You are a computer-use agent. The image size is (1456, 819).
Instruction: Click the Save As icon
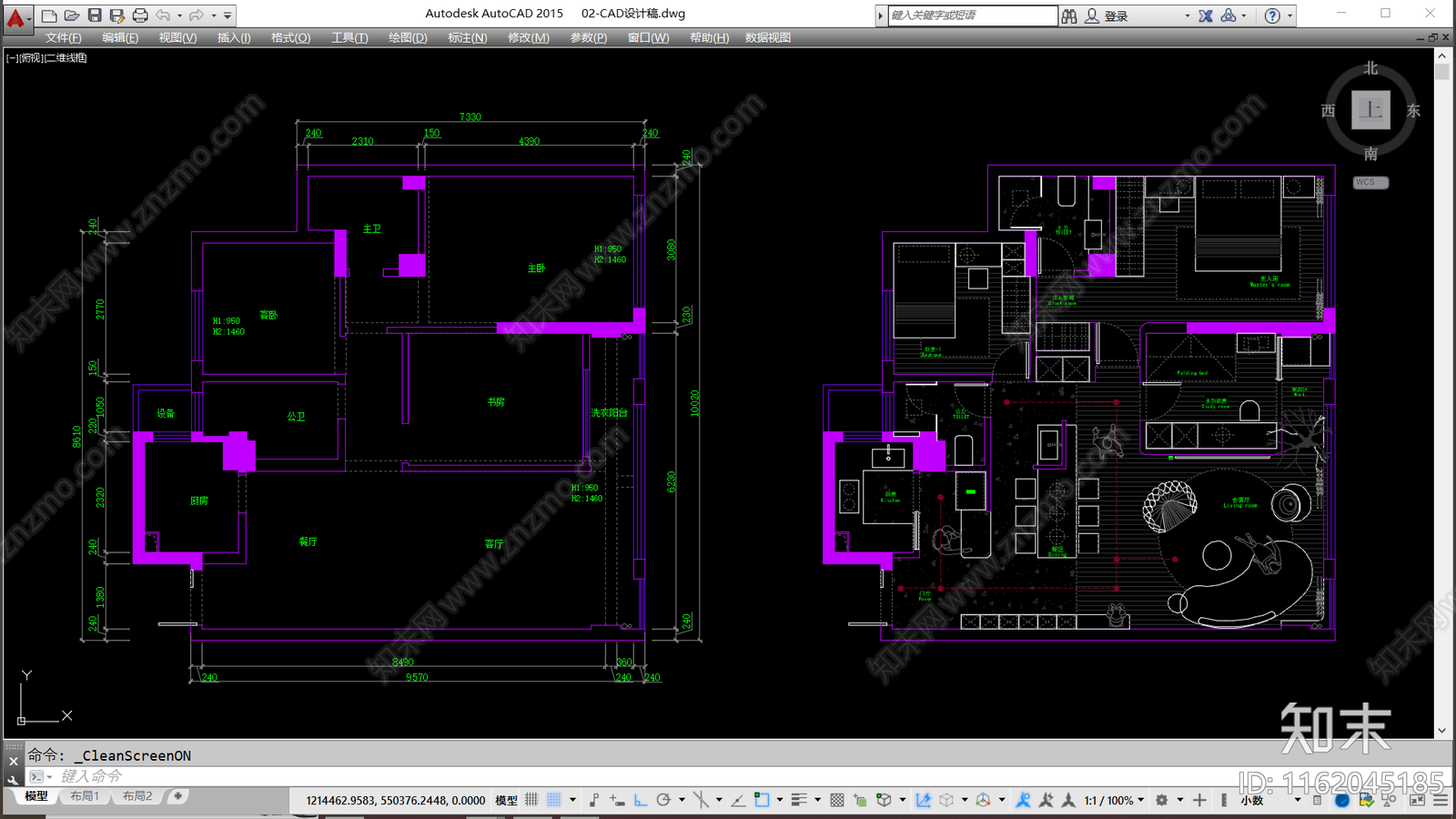click(x=117, y=15)
